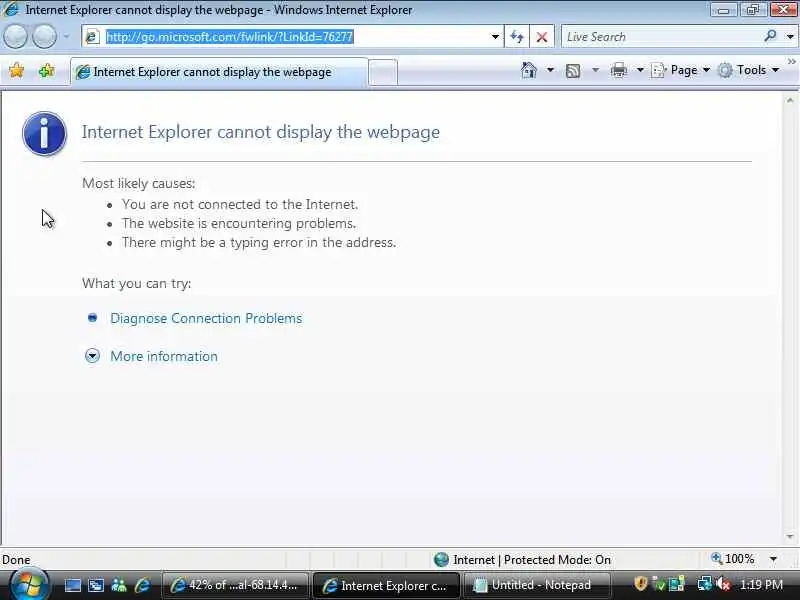Click the RSS Feeds icon
The width and height of the screenshot is (800, 600).
[573, 70]
